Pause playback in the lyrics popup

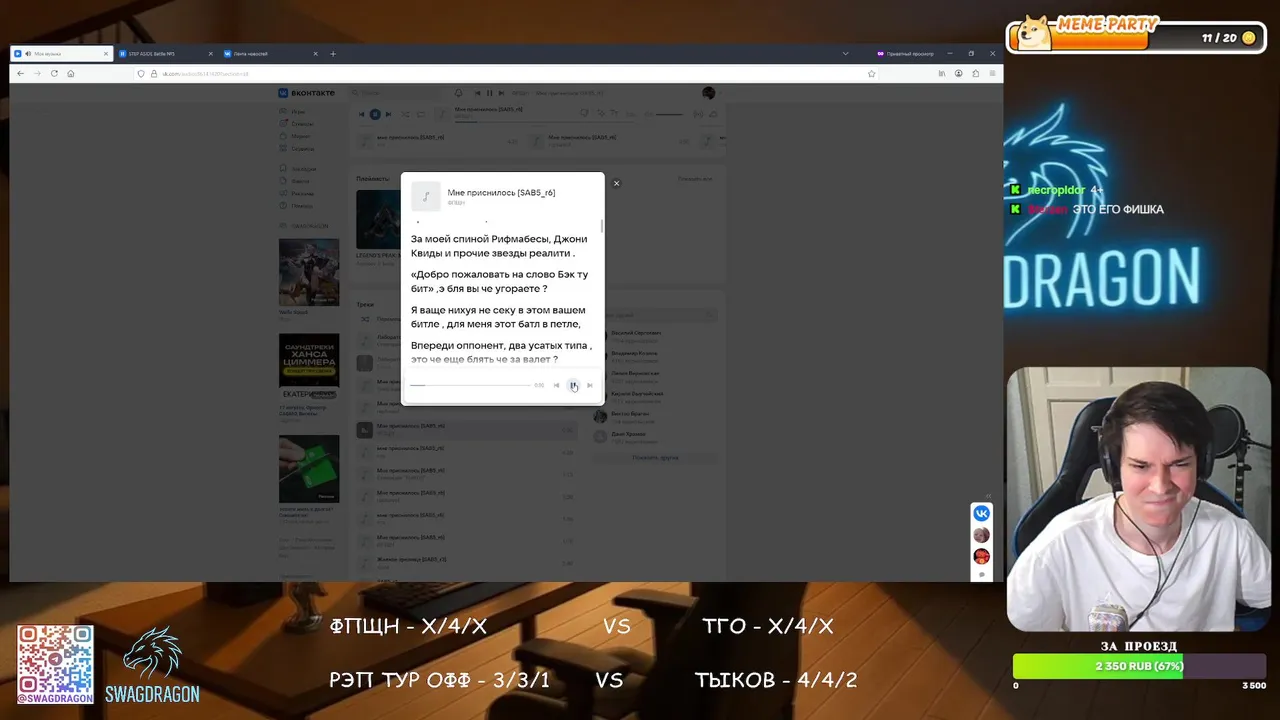click(573, 385)
